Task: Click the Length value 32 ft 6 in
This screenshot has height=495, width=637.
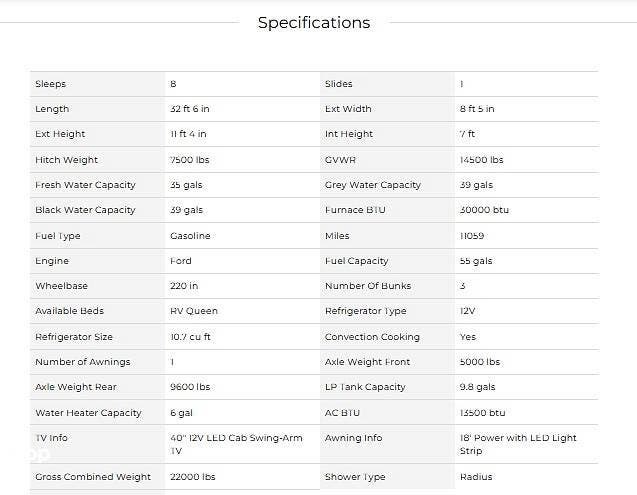Action: pyautogui.click(x=190, y=109)
